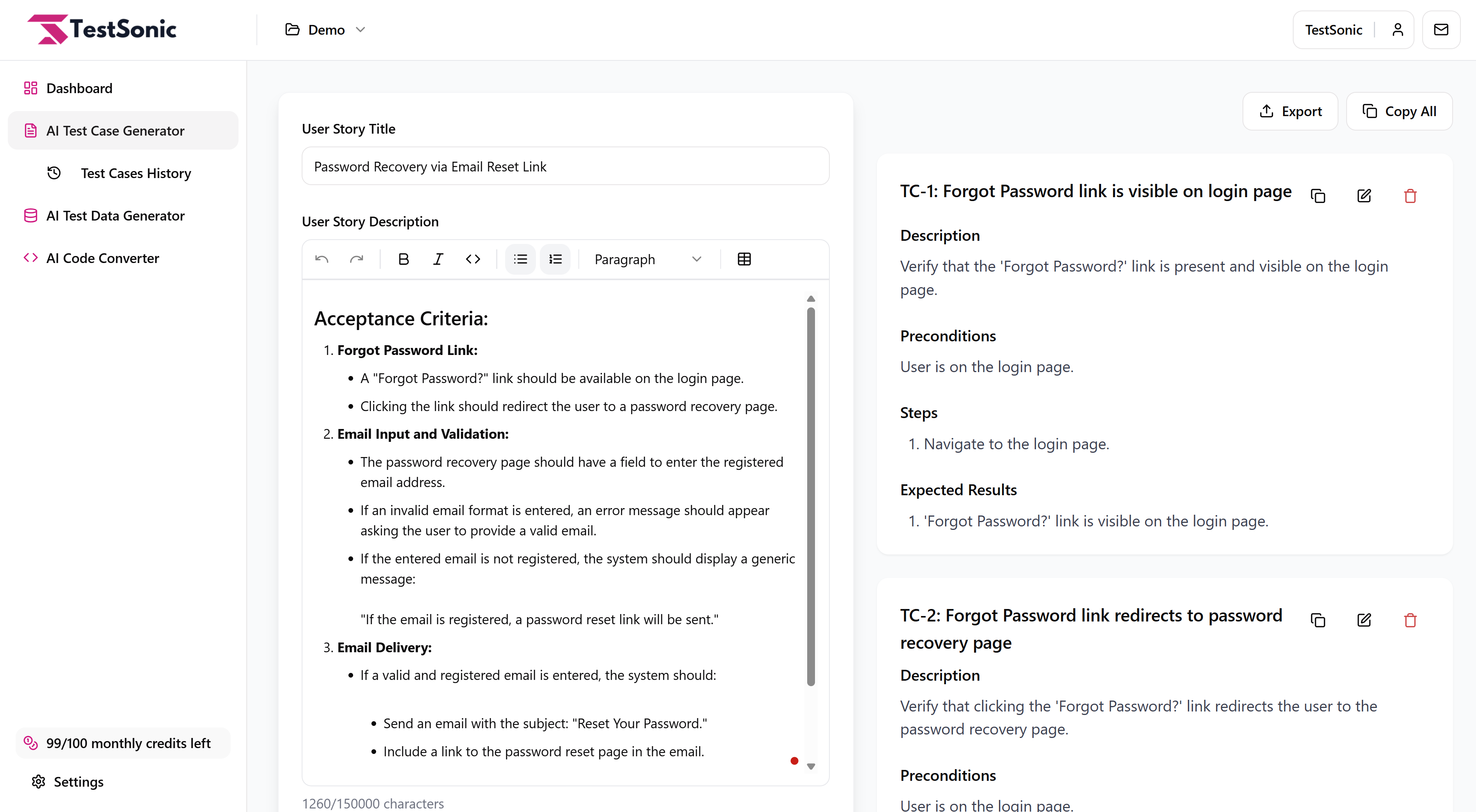Insert a code block using the code icon
1476x812 pixels.
[x=473, y=259]
